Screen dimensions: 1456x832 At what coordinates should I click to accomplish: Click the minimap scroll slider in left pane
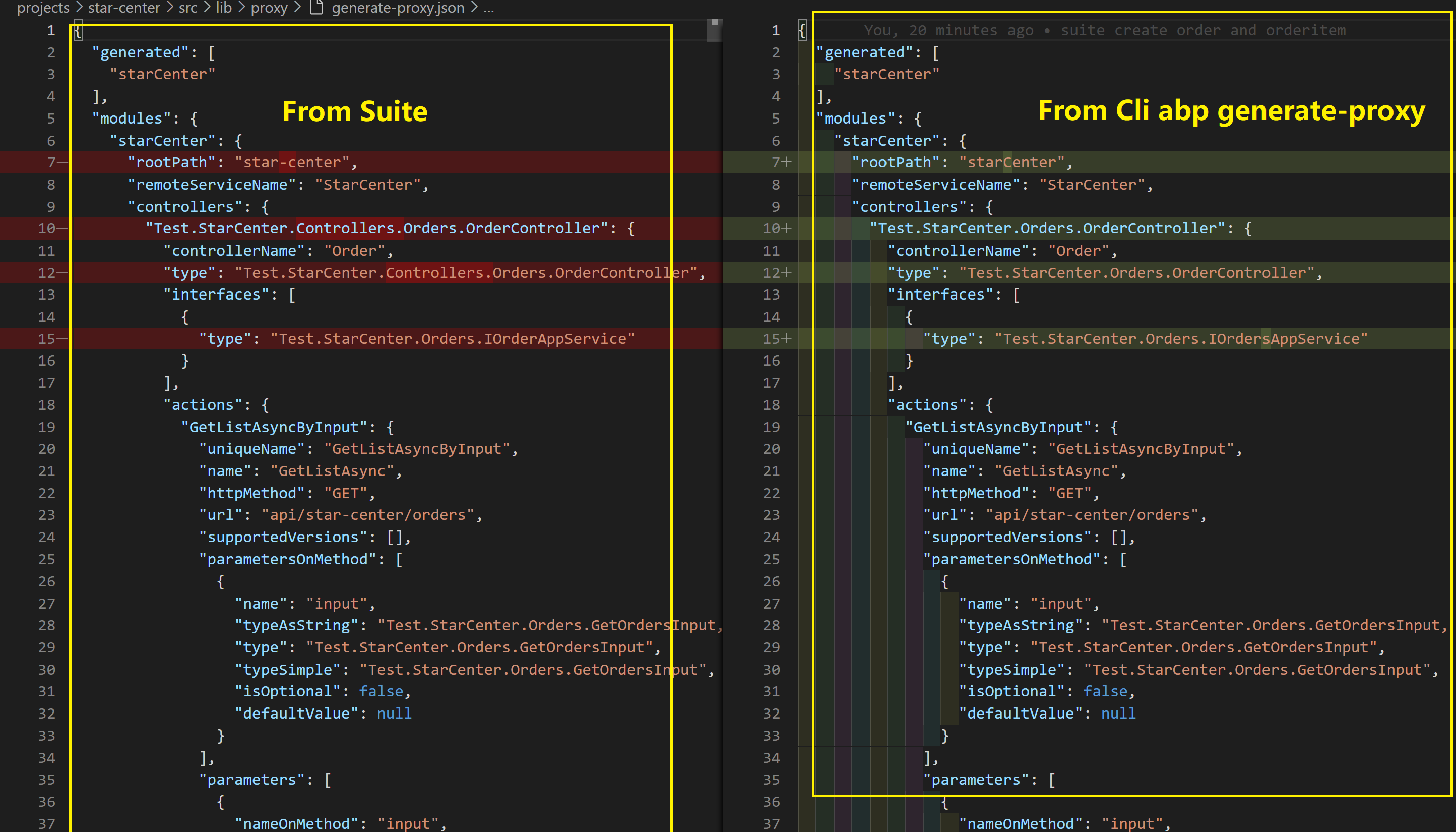(x=714, y=31)
